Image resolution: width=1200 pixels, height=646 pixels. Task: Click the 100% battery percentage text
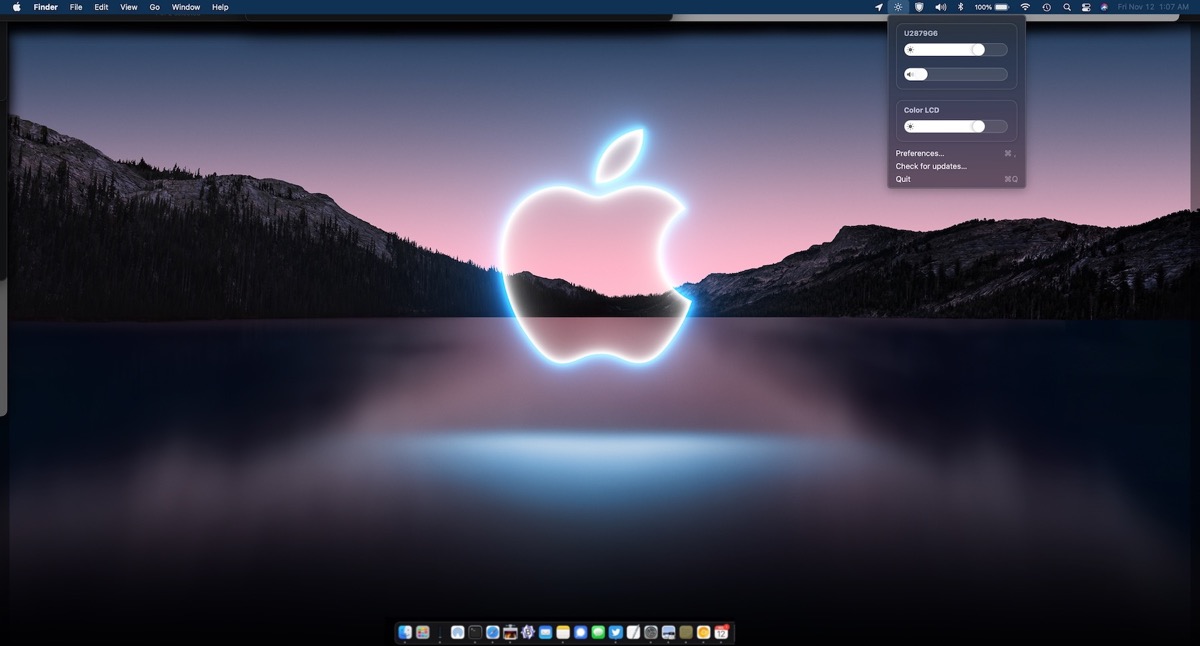click(983, 7)
